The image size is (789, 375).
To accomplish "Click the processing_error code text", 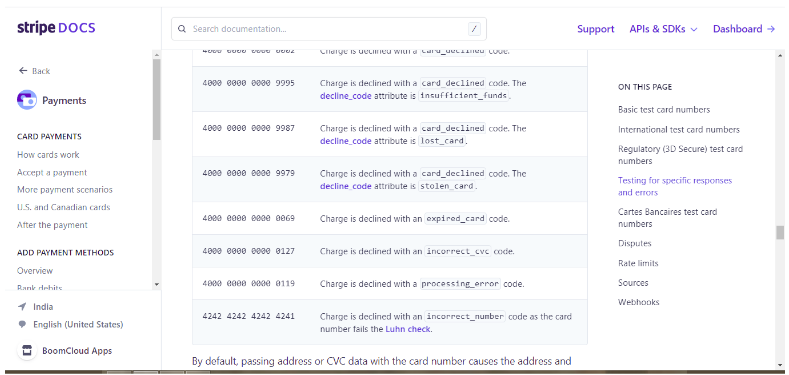I will (x=460, y=284).
